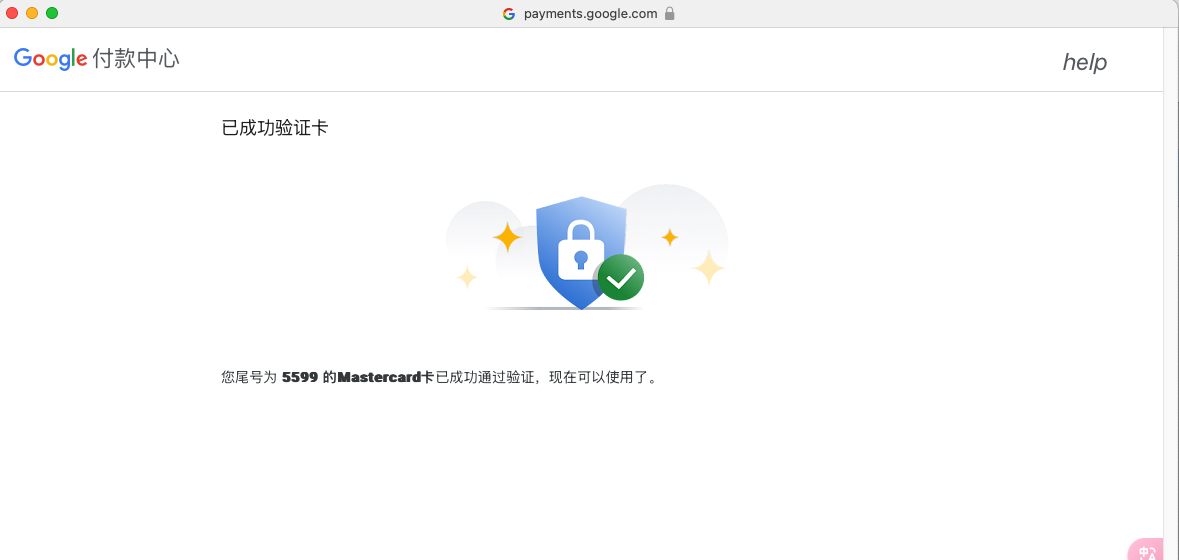
Task: Click the pale sparkle at illustration's lower left
Action: [x=467, y=277]
